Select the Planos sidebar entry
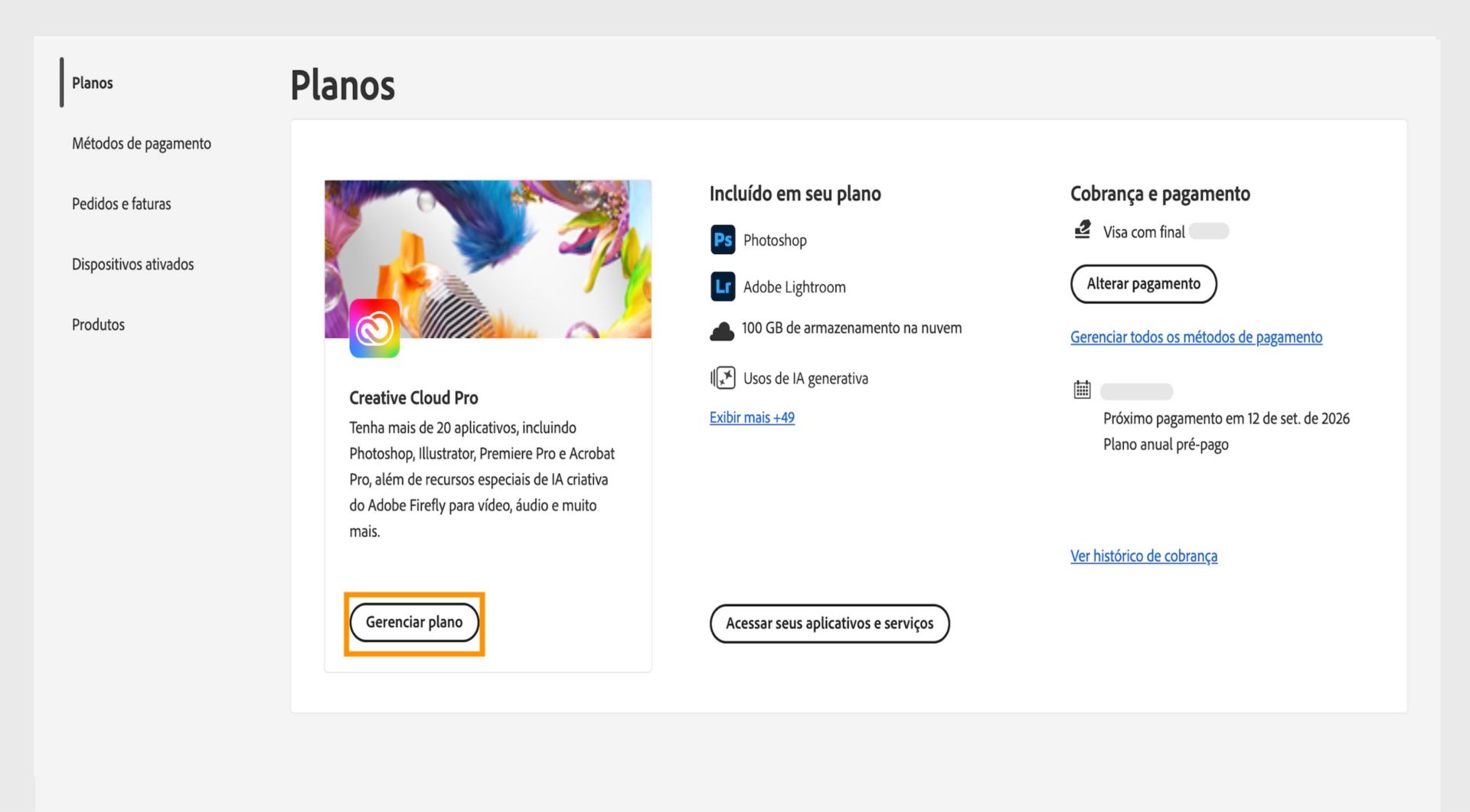Viewport: 1470px width, 812px height. (x=92, y=83)
